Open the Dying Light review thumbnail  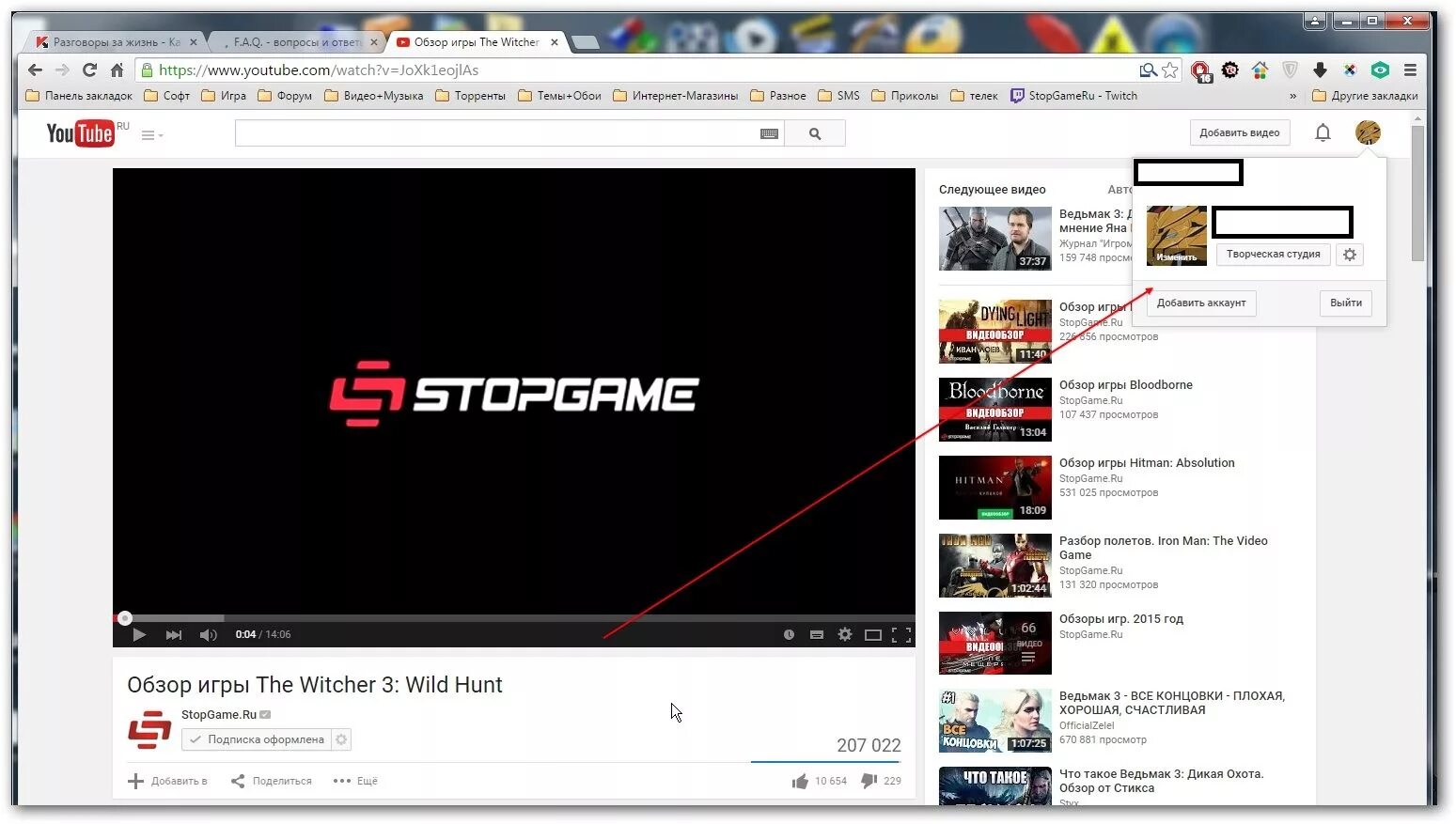995,332
